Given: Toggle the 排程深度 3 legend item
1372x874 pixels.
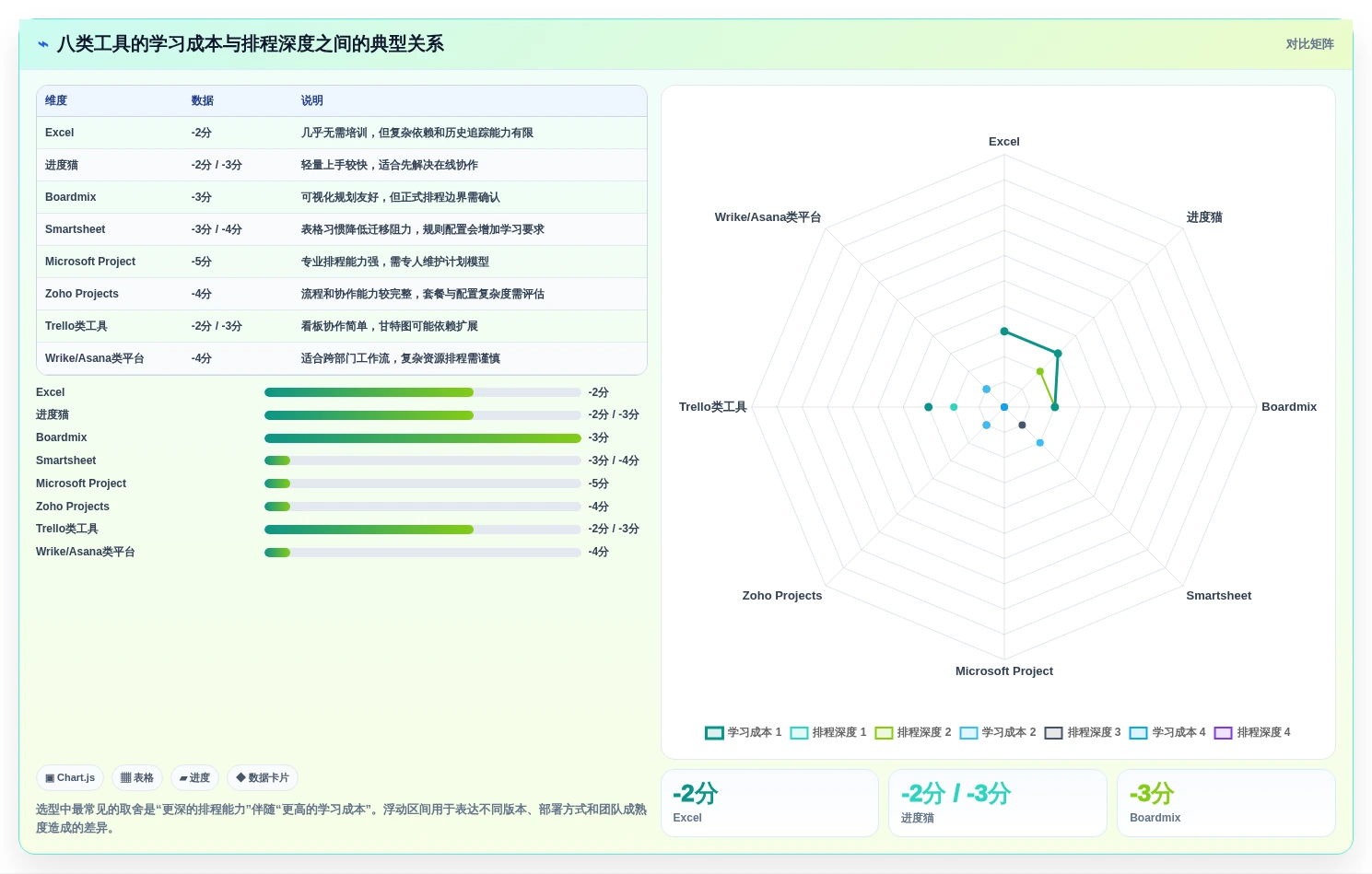Looking at the screenshot, I should coord(1083,733).
